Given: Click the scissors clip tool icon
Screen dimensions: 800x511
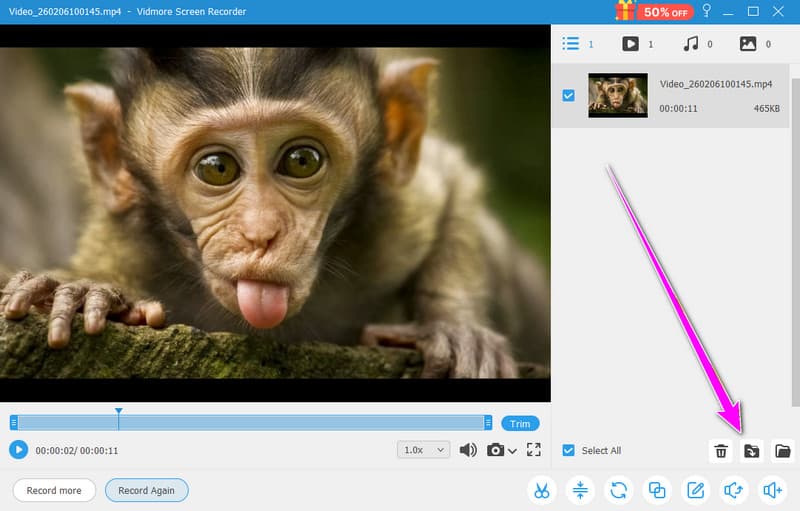Looking at the screenshot, I should [x=541, y=490].
